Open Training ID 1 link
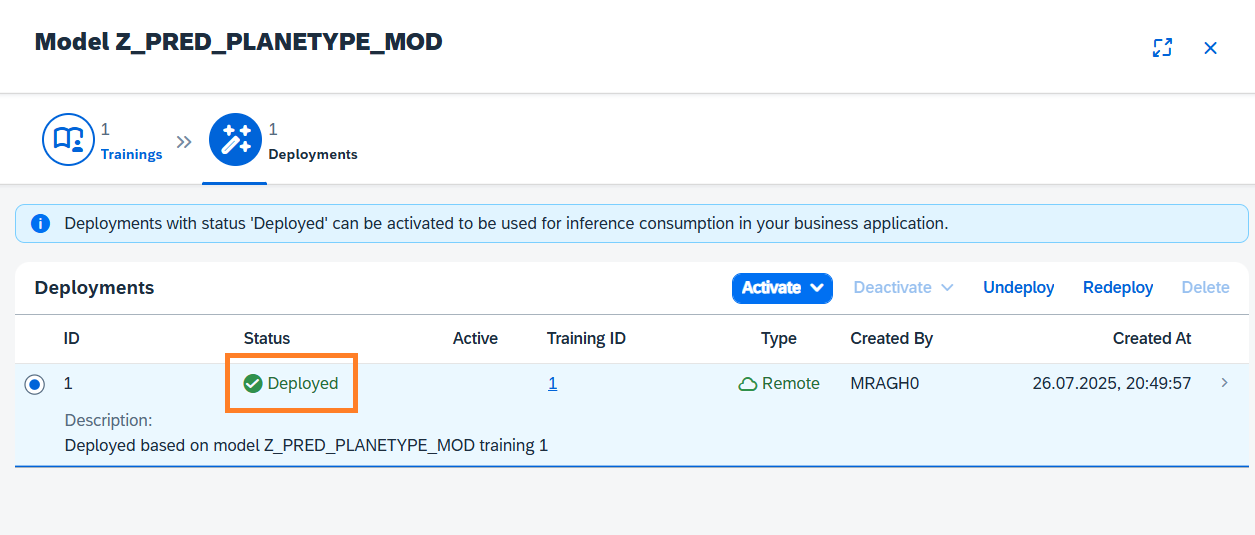 point(553,384)
